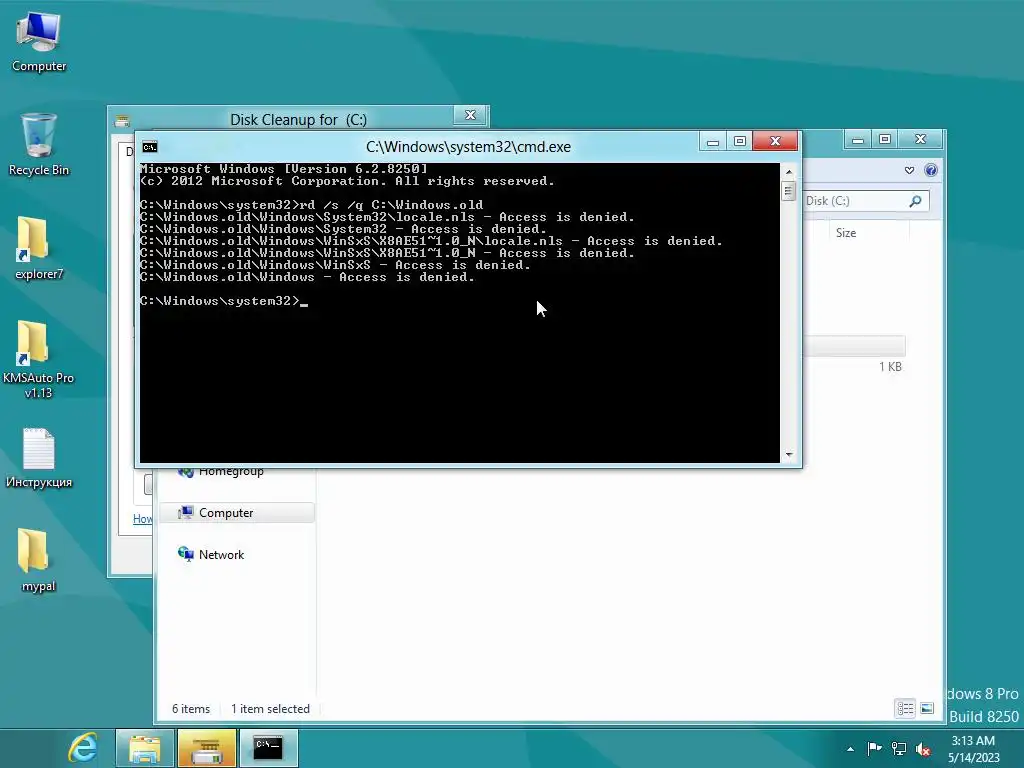This screenshot has width=1024, height=768.
Task: Click the '6 items' status text
Action: coord(191,709)
